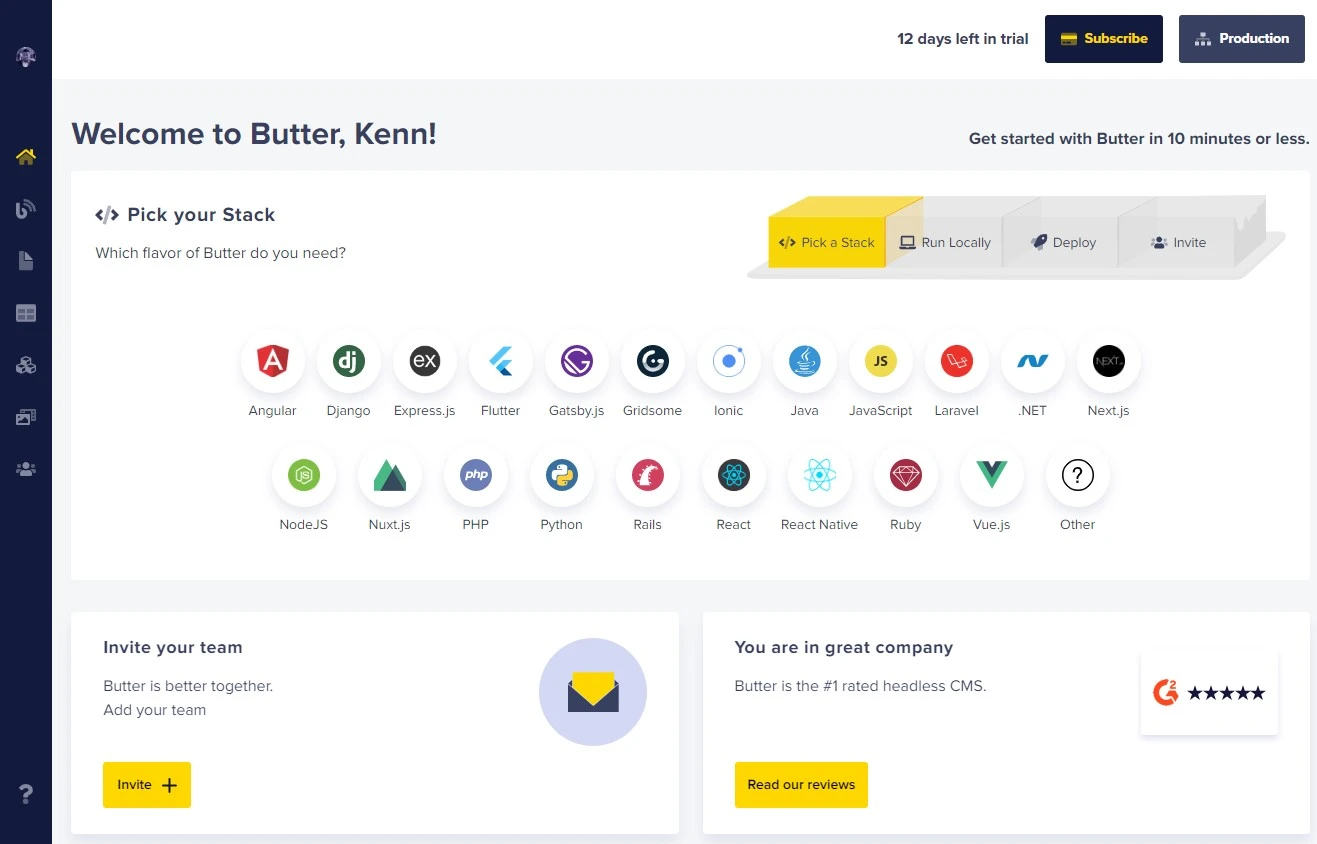This screenshot has height=844, width=1317.
Task: Click the 'Invite your team' heading
Action: click(x=173, y=647)
